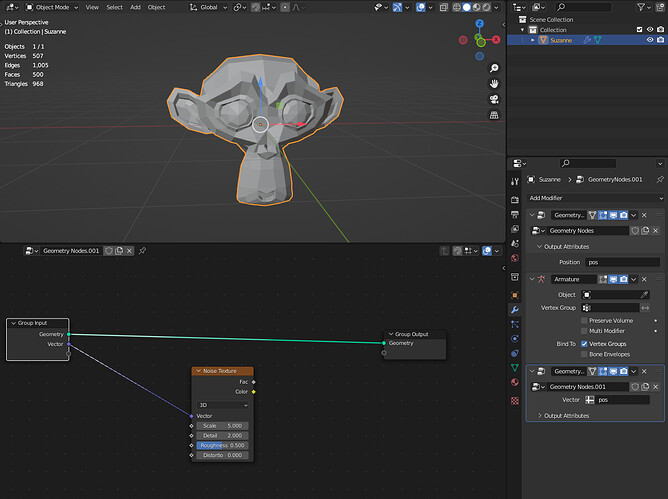Click Suzanne in properties breadcrumb
Image resolution: width=668 pixels, height=499 pixels.
550,179
